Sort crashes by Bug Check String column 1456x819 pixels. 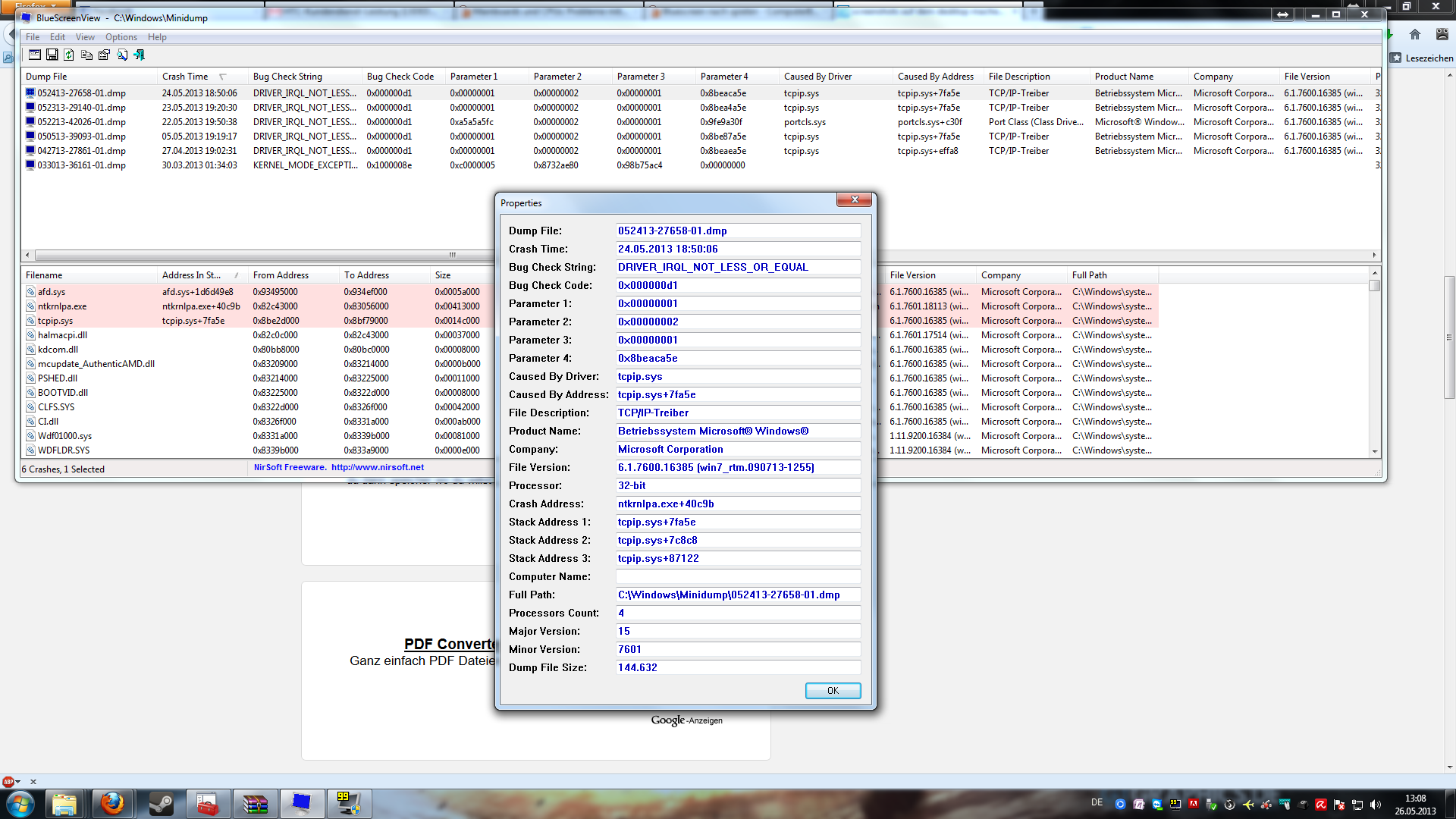pos(287,77)
